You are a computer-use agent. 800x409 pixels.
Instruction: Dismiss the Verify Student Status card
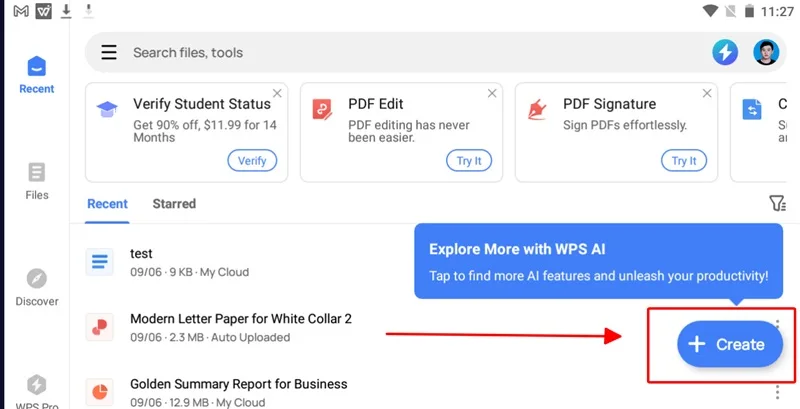[277, 93]
